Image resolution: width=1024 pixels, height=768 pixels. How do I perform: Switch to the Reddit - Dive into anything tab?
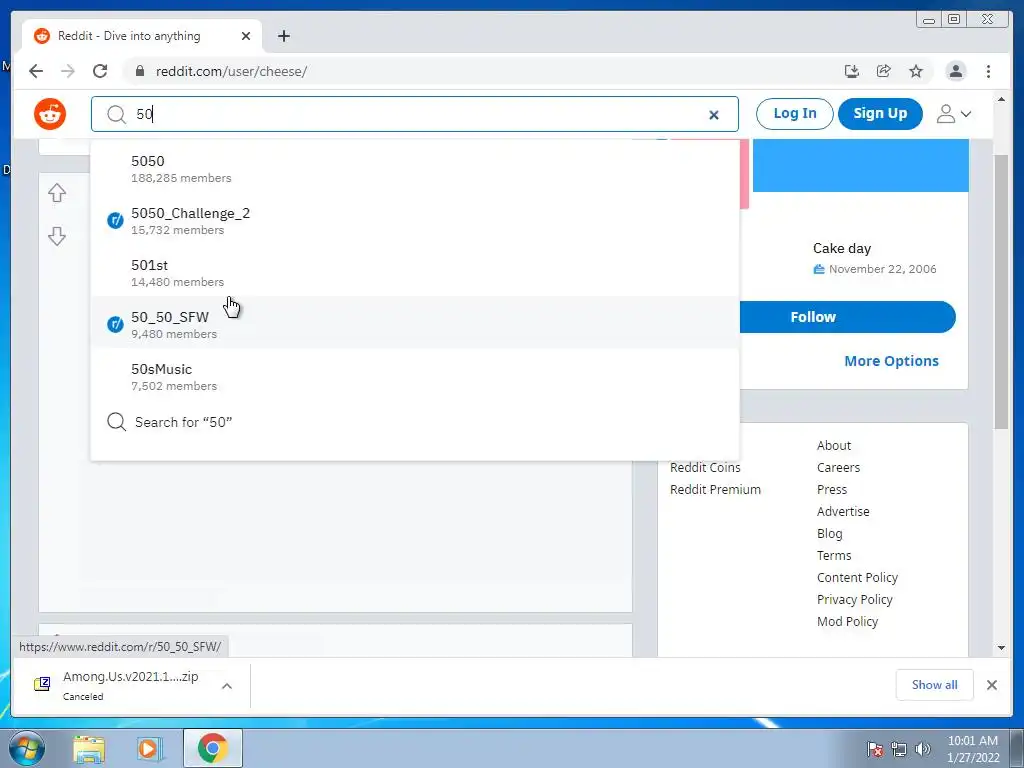pos(142,36)
